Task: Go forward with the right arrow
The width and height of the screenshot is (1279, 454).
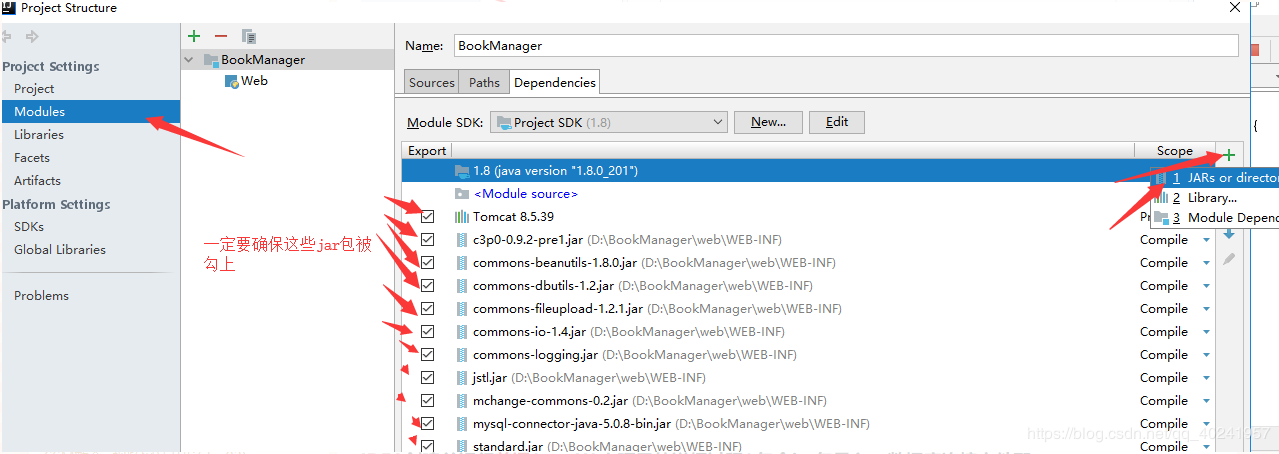Action: point(32,36)
